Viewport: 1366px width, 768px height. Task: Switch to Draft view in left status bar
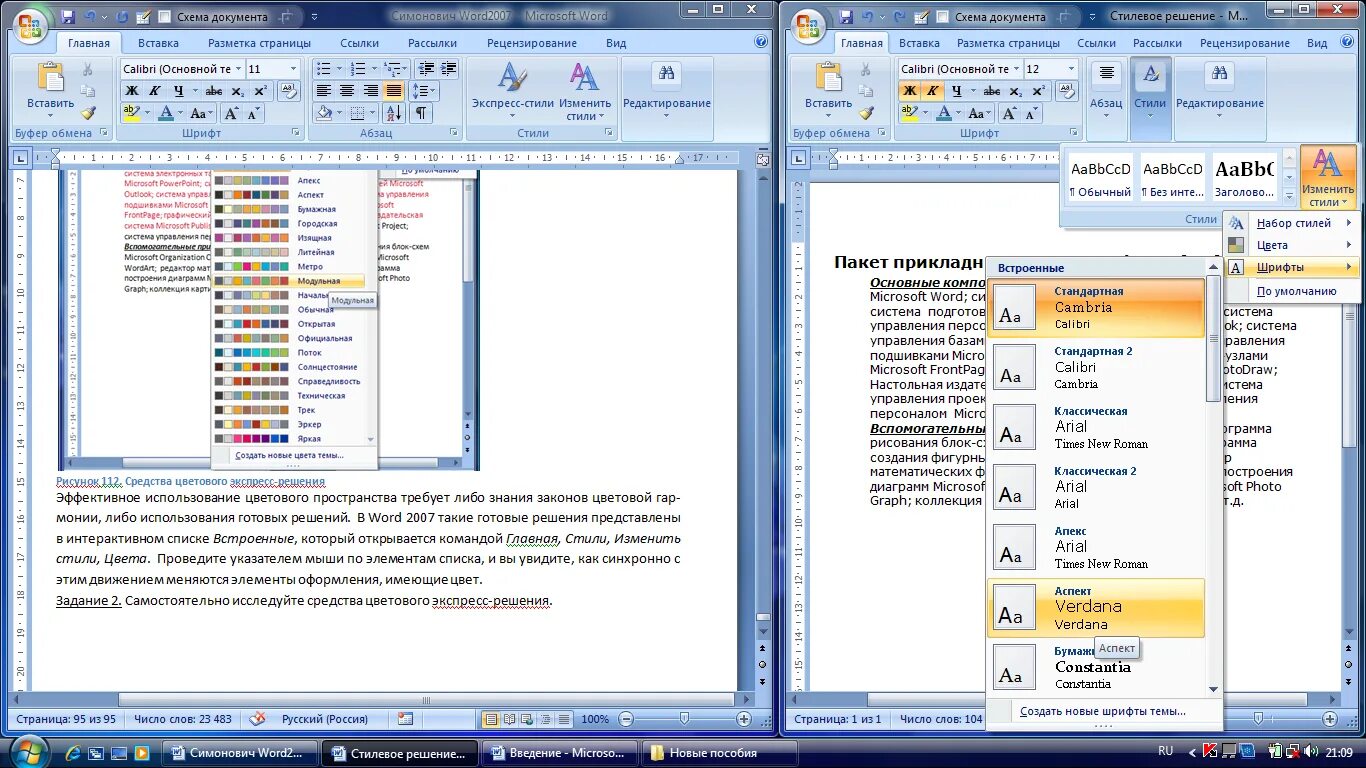point(565,719)
